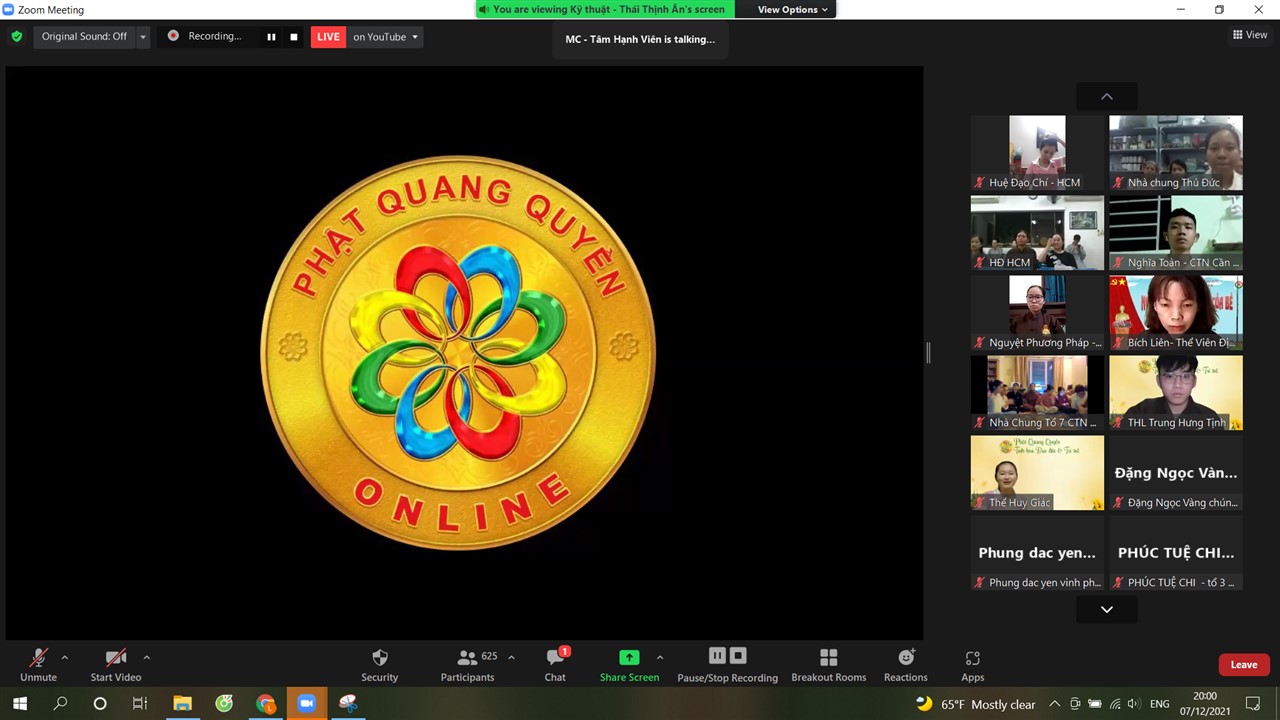Click the Phật Quang Quyền Online shared logo
Image resolution: width=1280 pixels, height=720 pixels.
coord(458,352)
